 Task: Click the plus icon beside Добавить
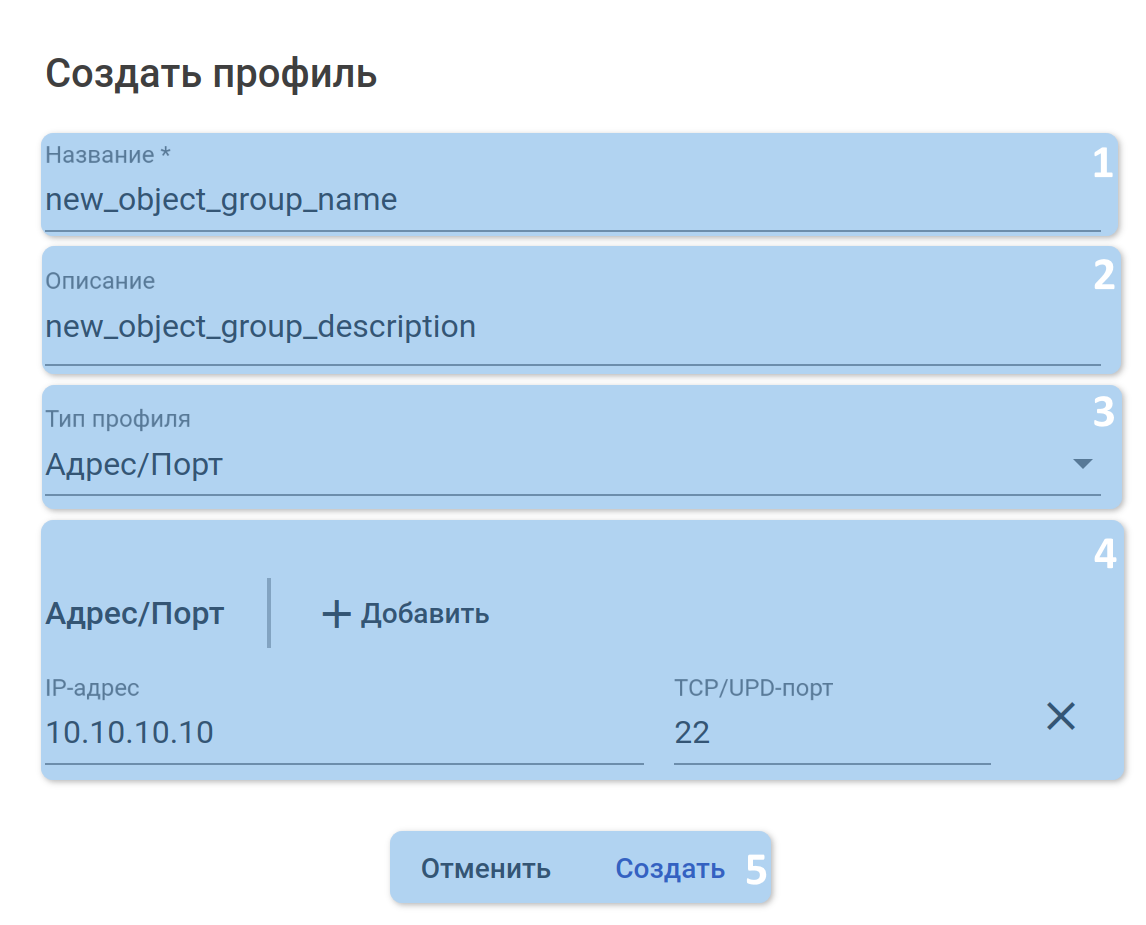(336, 614)
